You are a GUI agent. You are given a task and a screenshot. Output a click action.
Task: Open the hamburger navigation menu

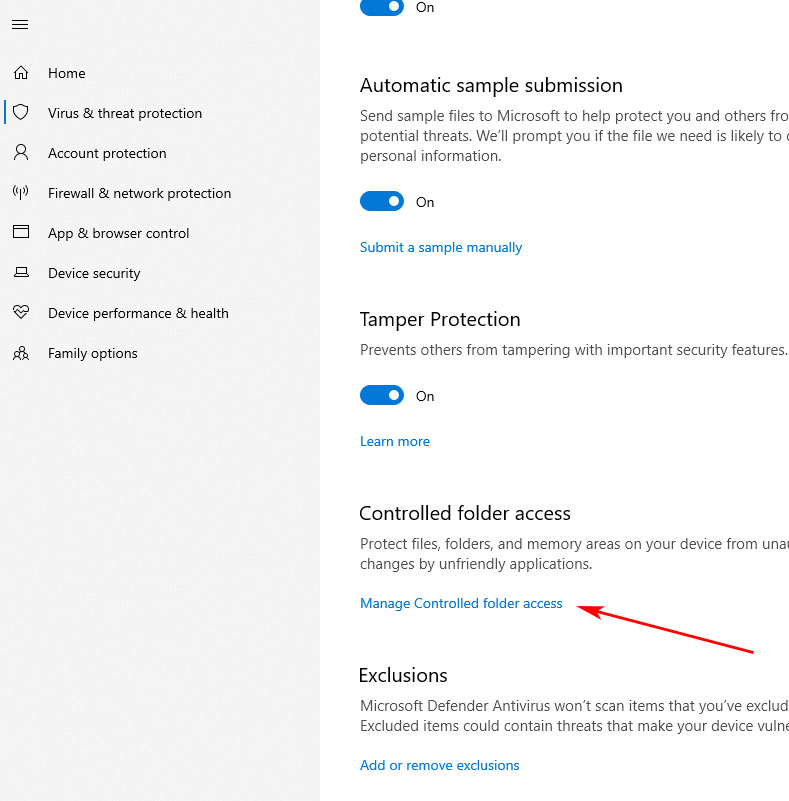tap(20, 25)
